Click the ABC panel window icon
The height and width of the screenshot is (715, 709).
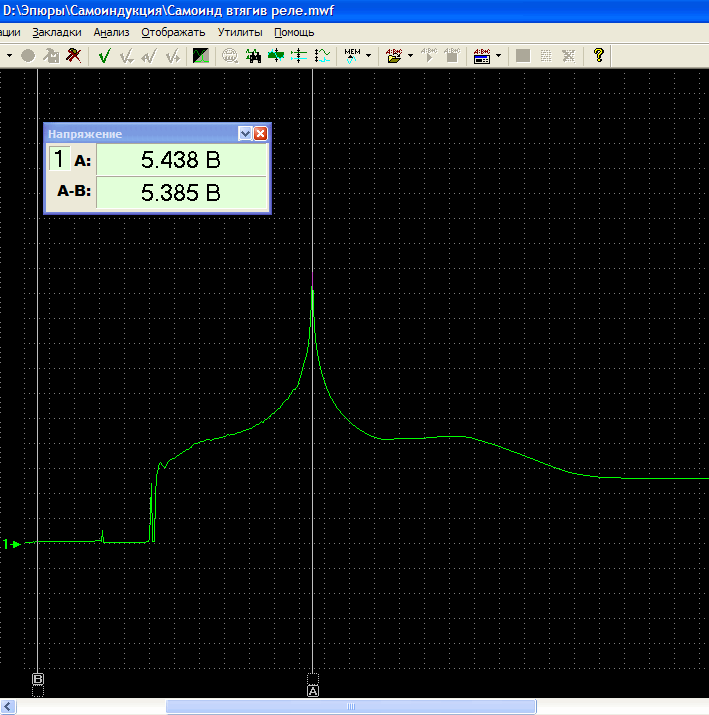(x=482, y=56)
